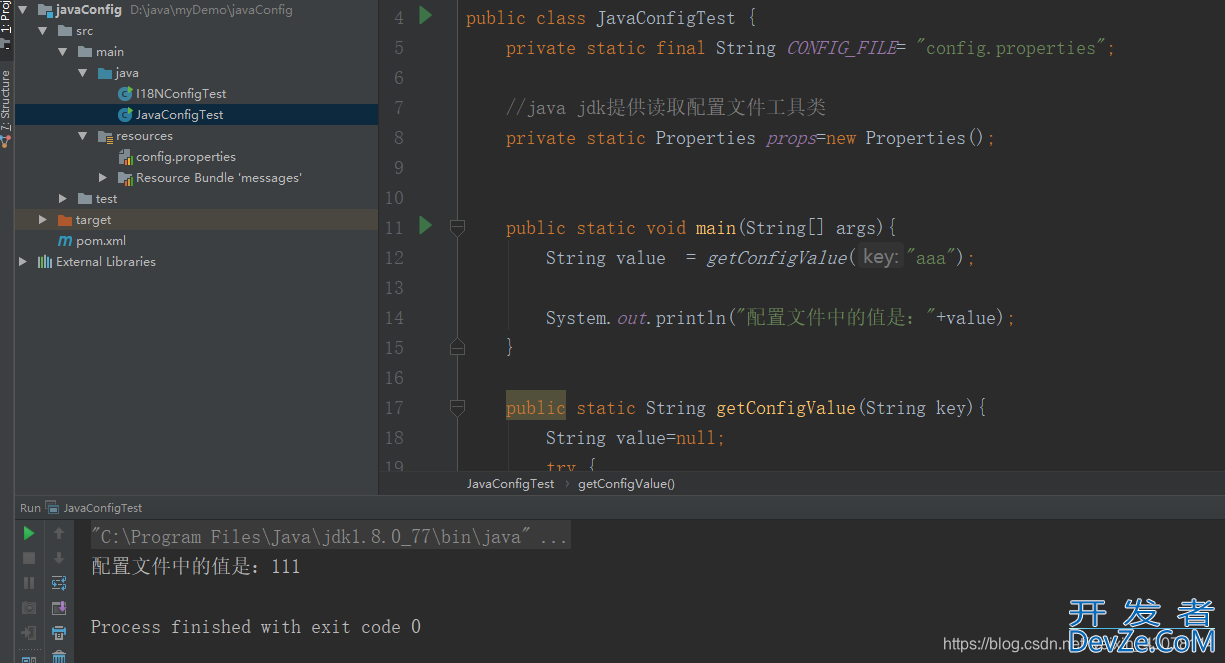Select External Libraries row
The width and height of the screenshot is (1225, 663).
click(x=196, y=262)
